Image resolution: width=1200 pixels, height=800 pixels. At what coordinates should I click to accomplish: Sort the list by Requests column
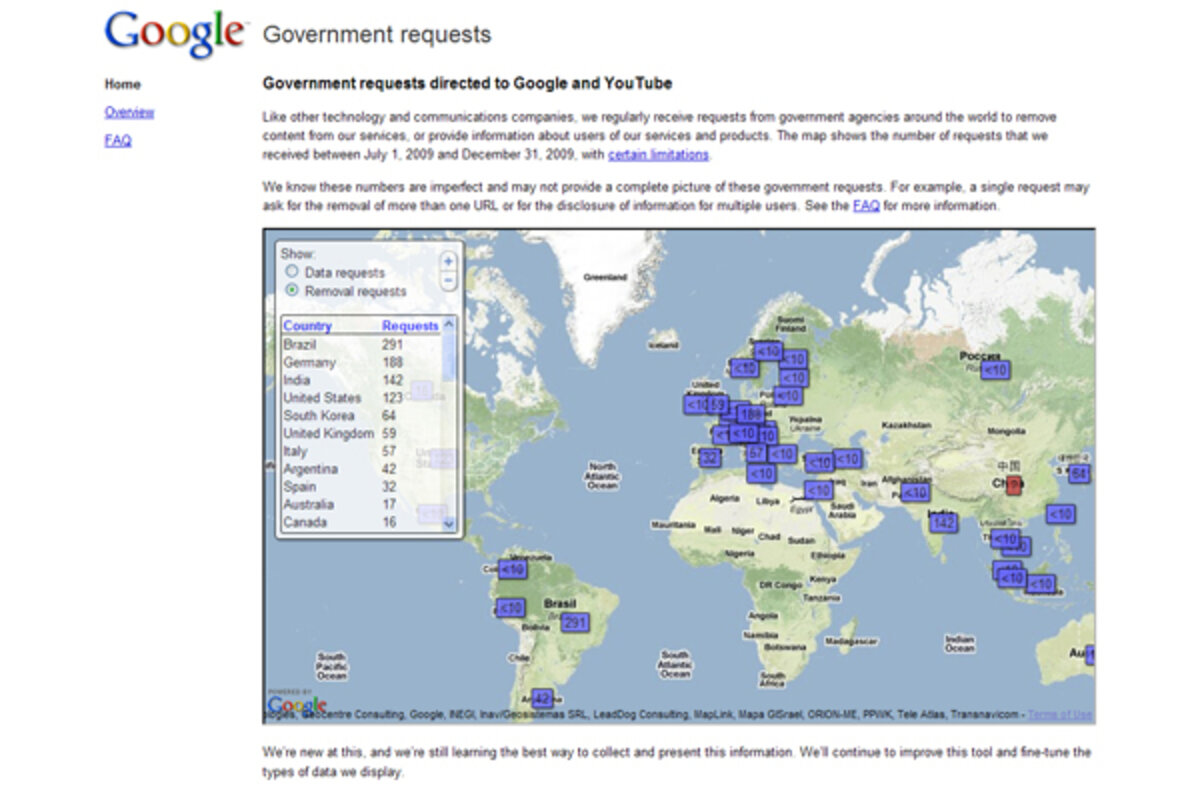tap(410, 326)
